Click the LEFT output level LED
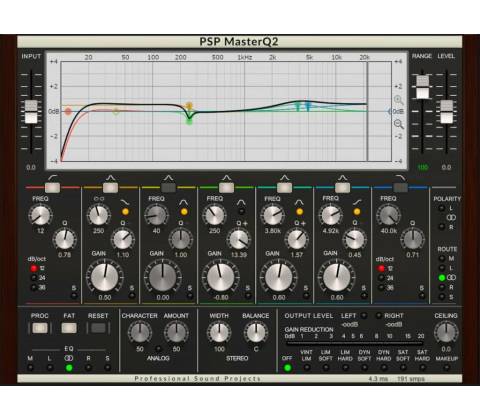The height and width of the screenshot is (420, 480). click(x=364, y=315)
